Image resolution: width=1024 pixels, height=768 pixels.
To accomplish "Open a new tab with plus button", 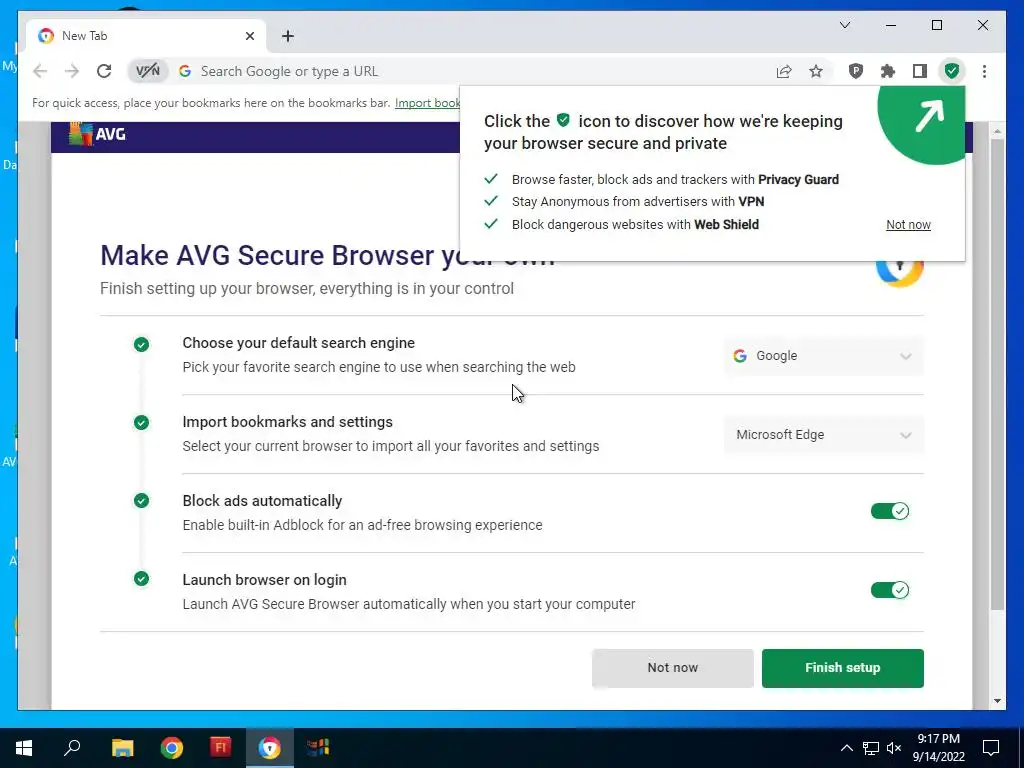I will coord(288,36).
